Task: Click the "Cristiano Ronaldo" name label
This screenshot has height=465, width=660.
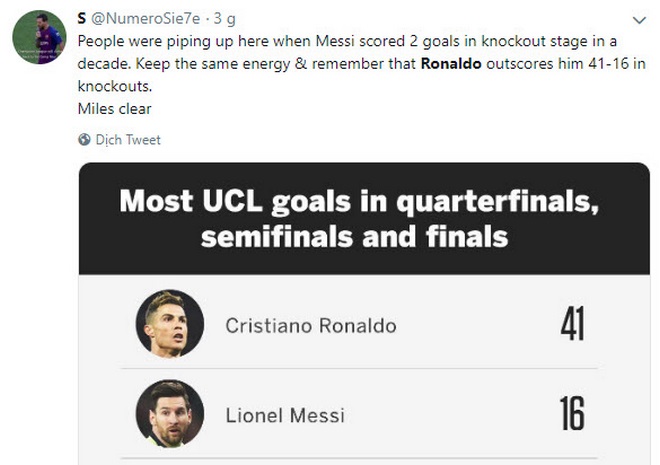Action: tap(310, 325)
